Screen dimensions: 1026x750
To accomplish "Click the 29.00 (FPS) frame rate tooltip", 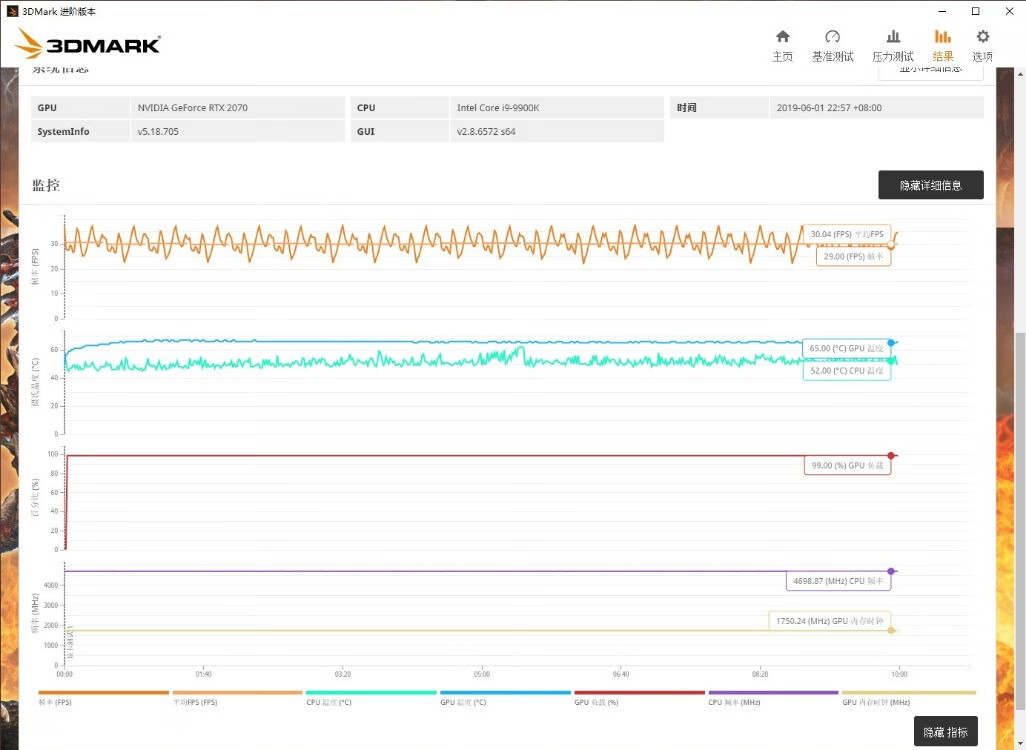I will click(853, 257).
